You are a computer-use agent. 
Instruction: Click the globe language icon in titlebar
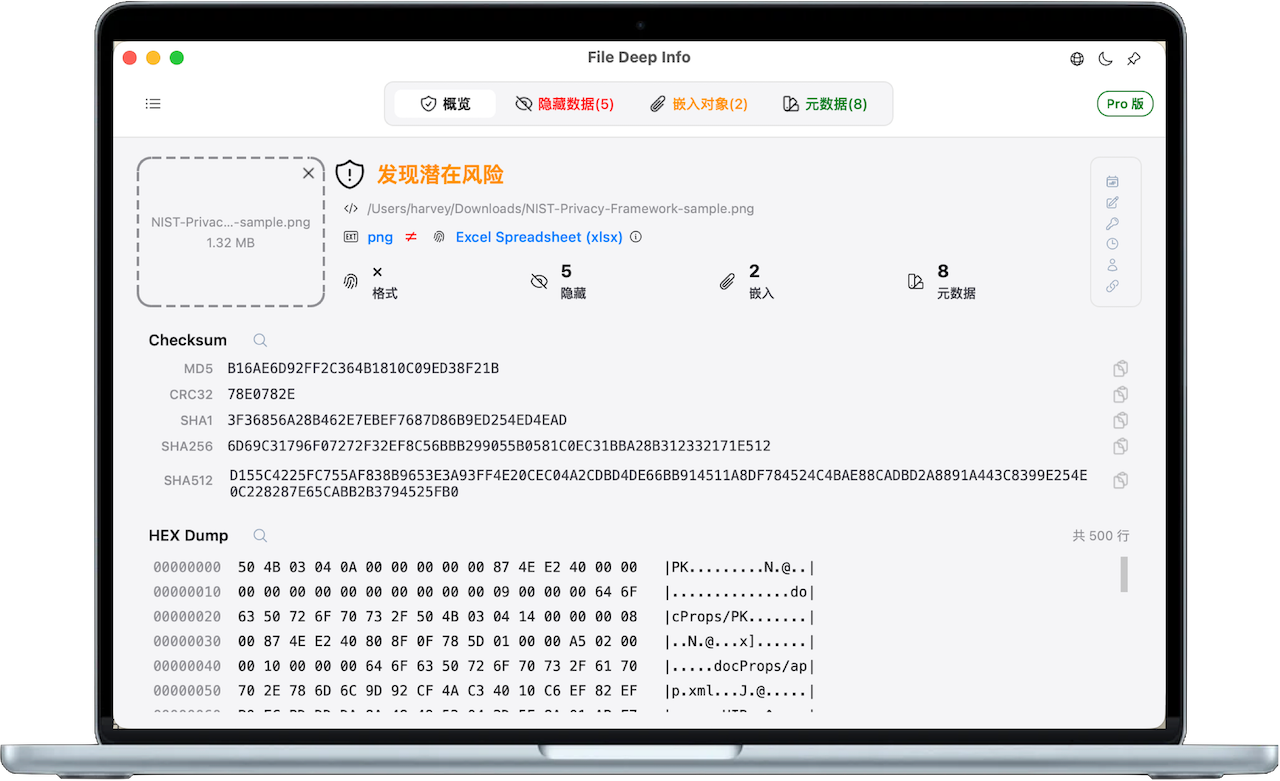1077,59
